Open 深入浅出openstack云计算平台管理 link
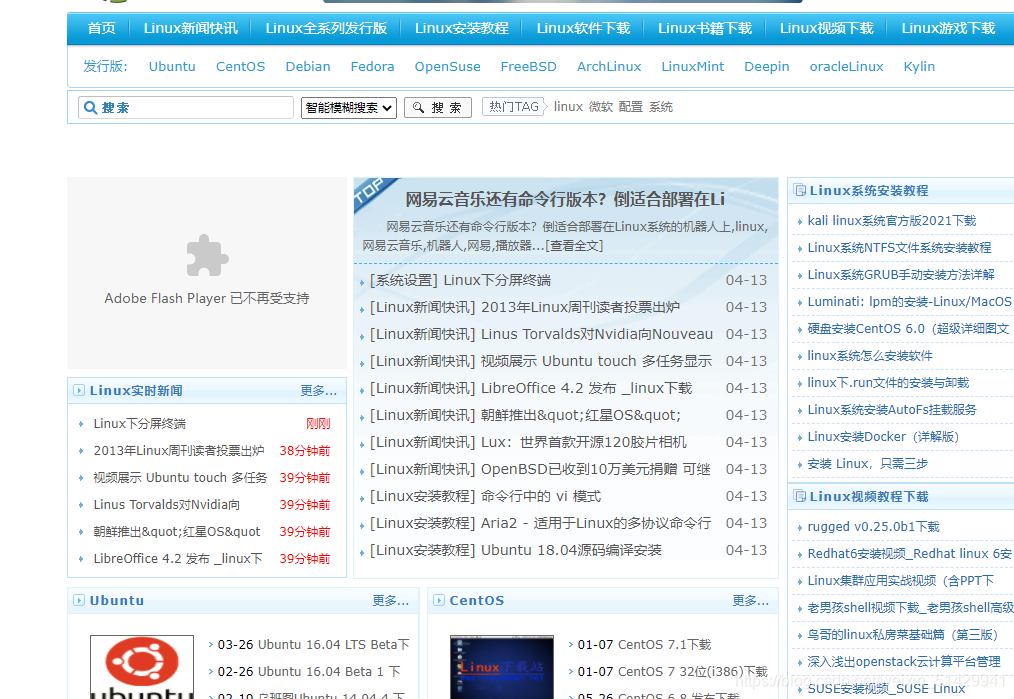1014x699 pixels. [x=904, y=662]
